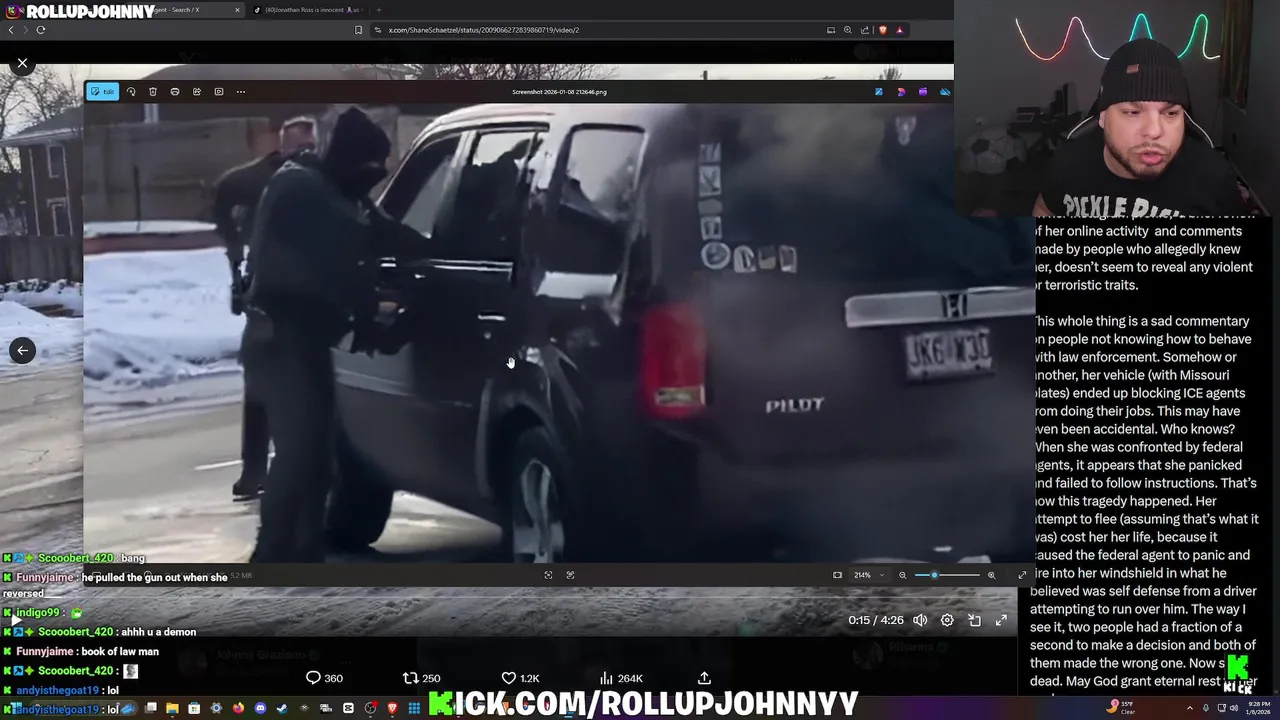1280x720 pixels.
Task: Open replies with 360 comments
Action: click(324, 678)
